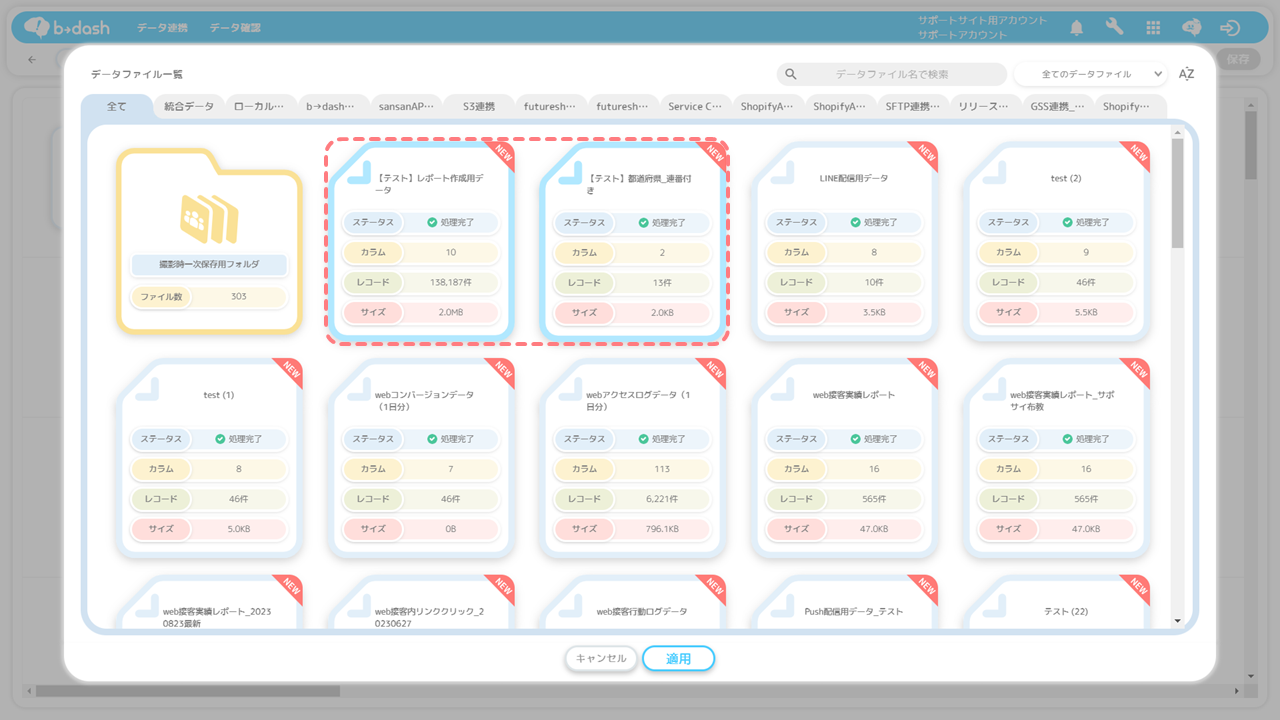
Task: Click the logout arrow icon
Action: click(x=1230, y=27)
